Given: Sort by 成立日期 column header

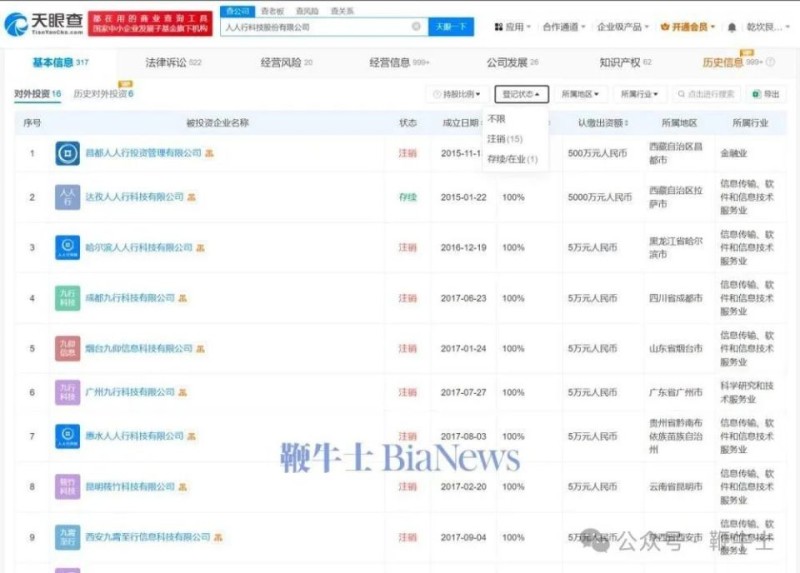Looking at the screenshot, I should pos(462,122).
